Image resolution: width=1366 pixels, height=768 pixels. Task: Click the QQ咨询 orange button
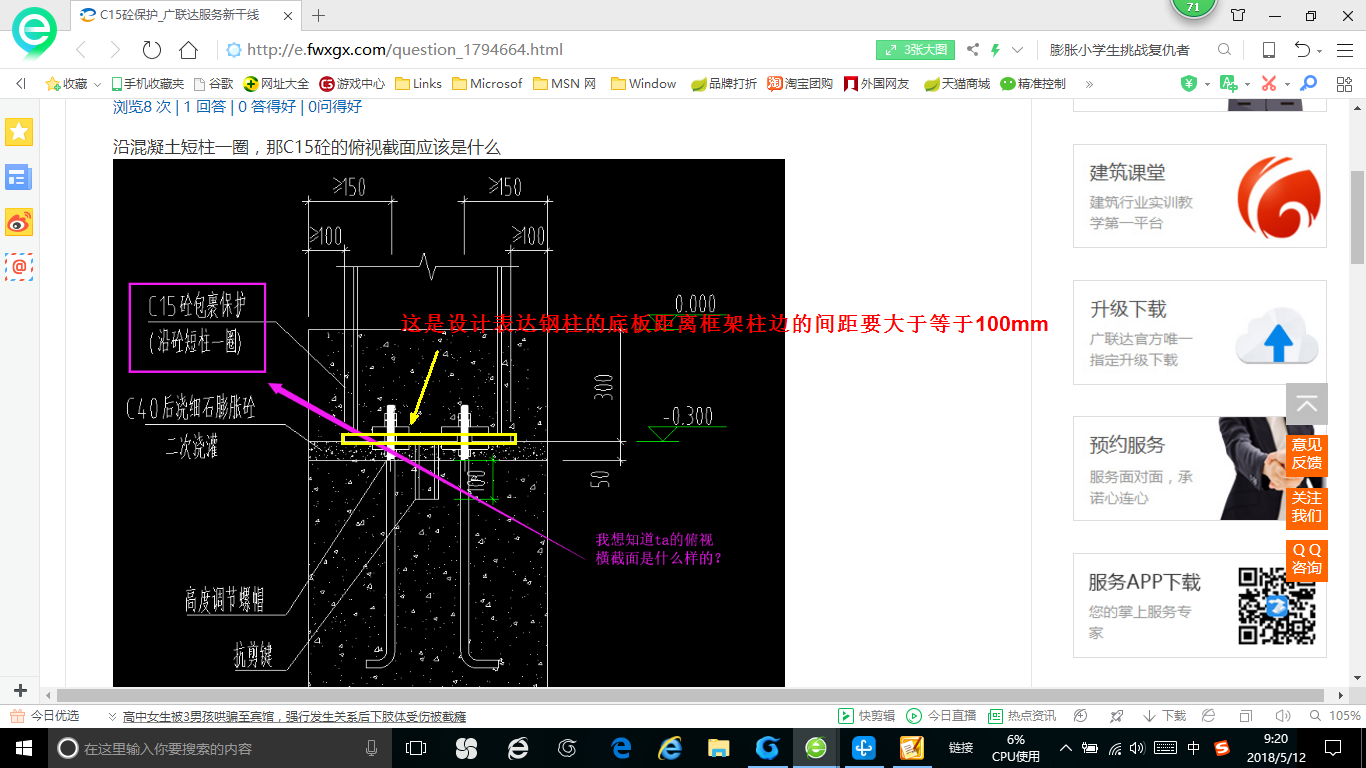tap(1306, 560)
